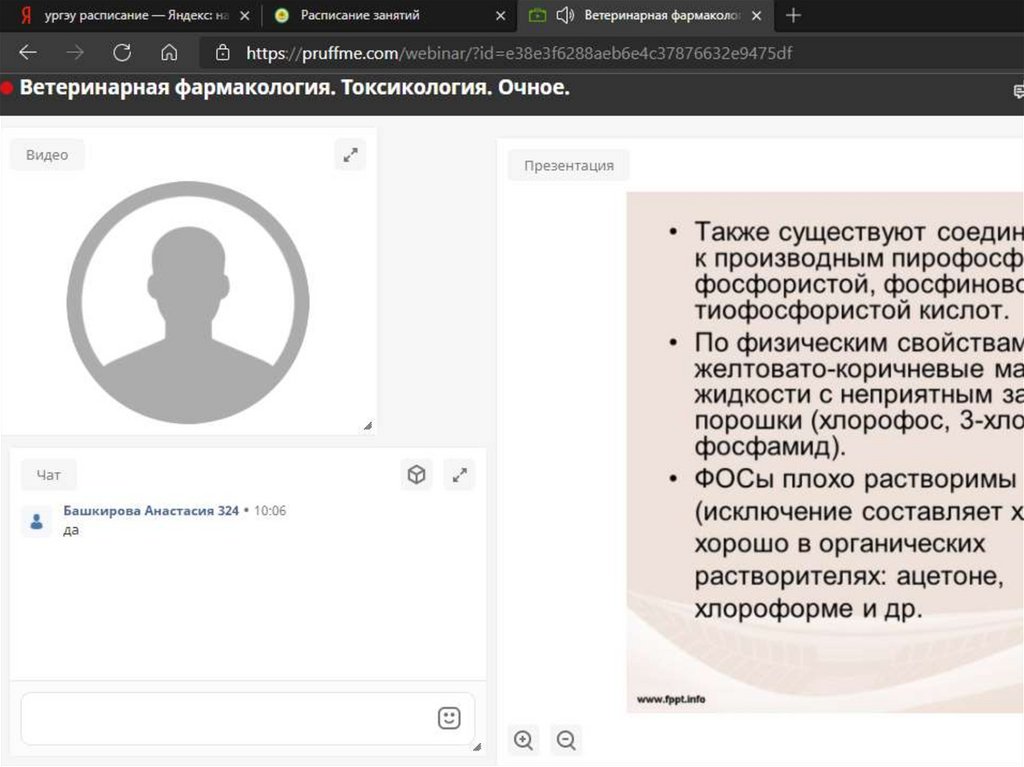
Task: Open the browser home page
Action: tap(169, 53)
